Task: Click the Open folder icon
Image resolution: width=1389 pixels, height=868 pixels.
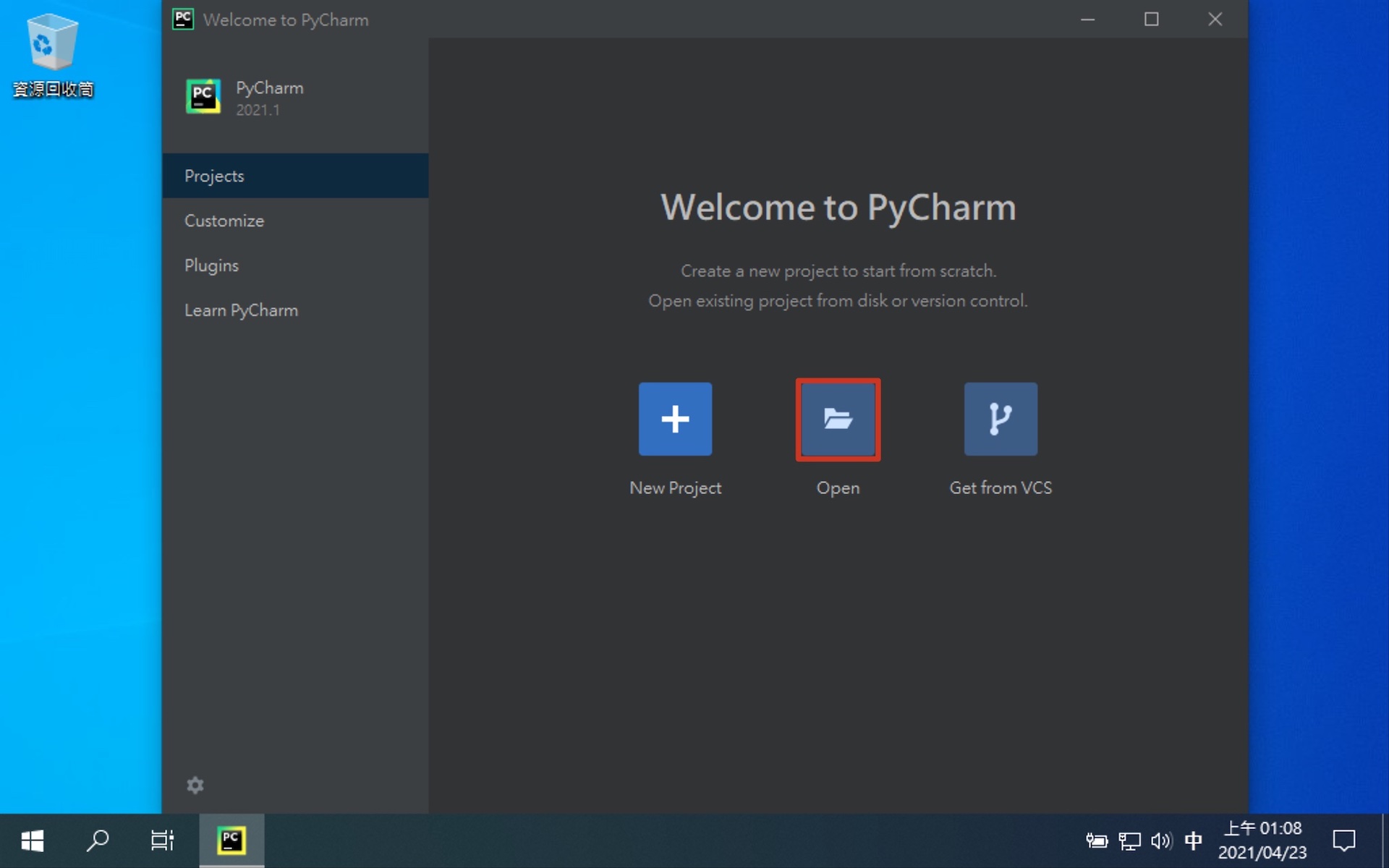Action: coord(838,419)
